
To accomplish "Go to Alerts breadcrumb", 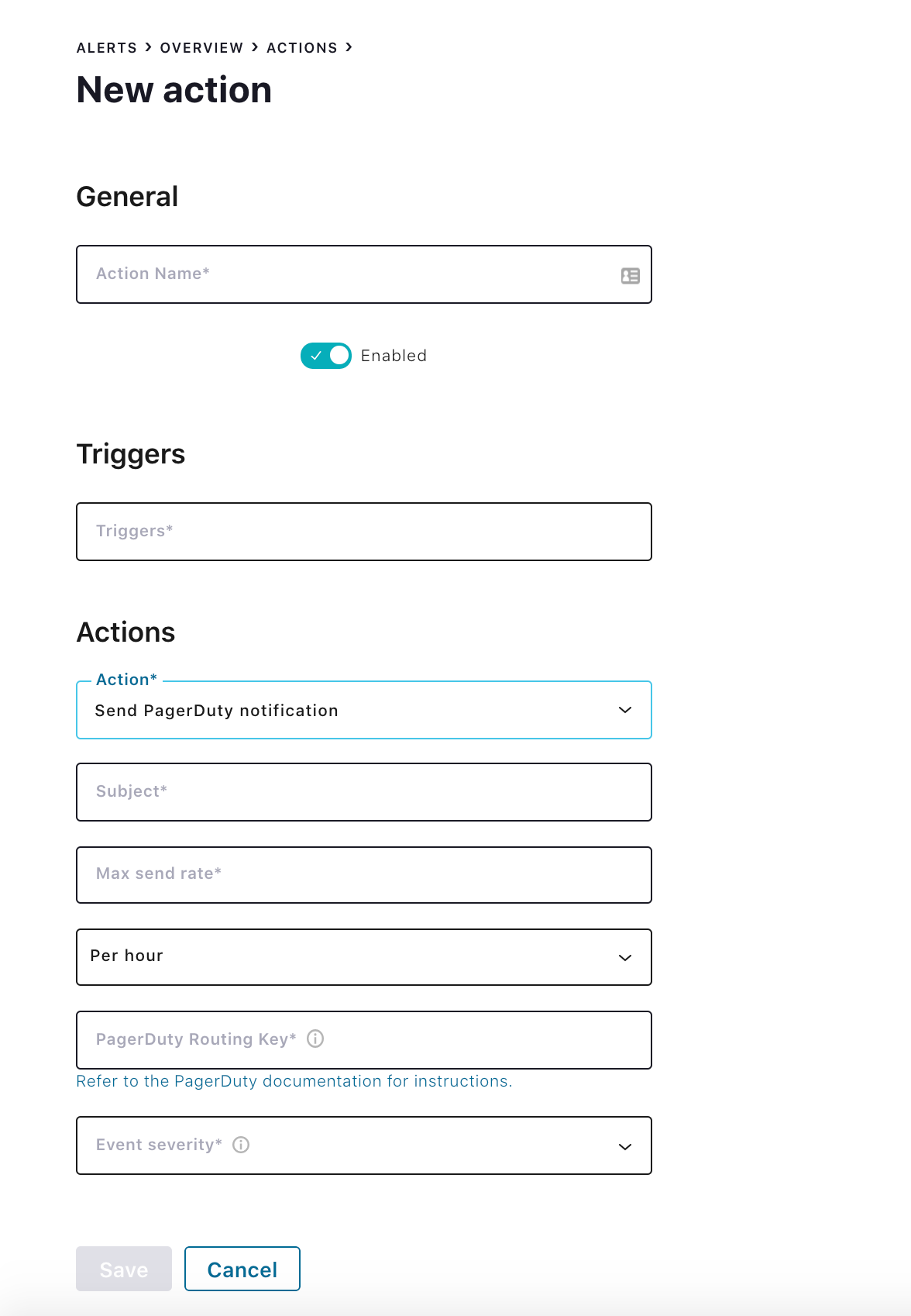I will [107, 48].
